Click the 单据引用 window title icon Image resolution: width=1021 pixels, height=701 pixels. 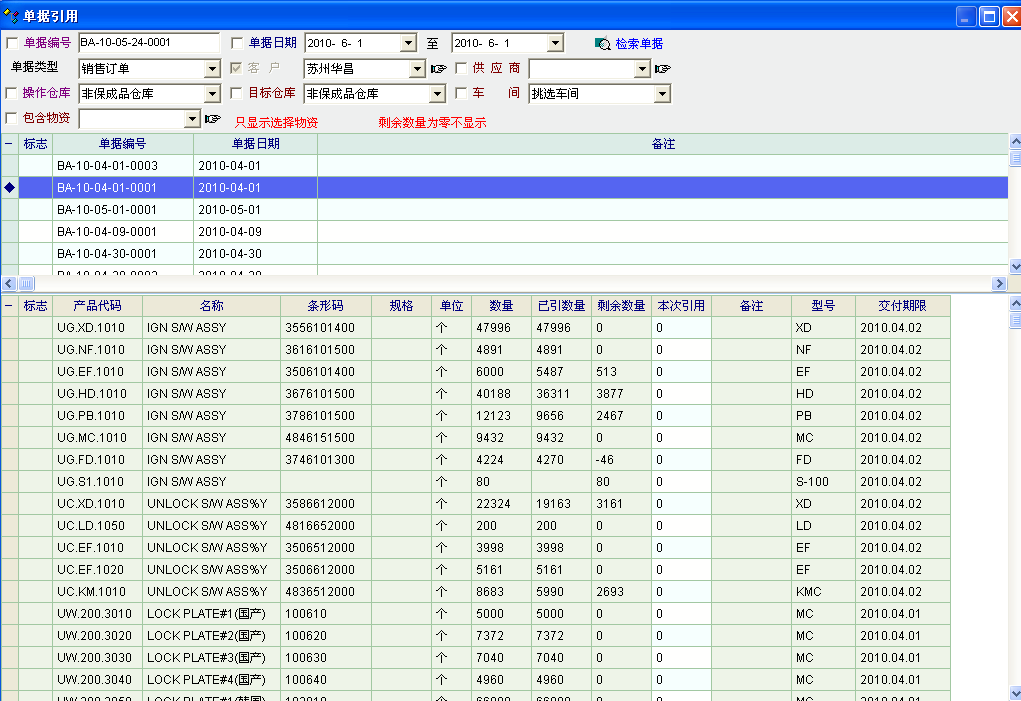(x=12, y=16)
